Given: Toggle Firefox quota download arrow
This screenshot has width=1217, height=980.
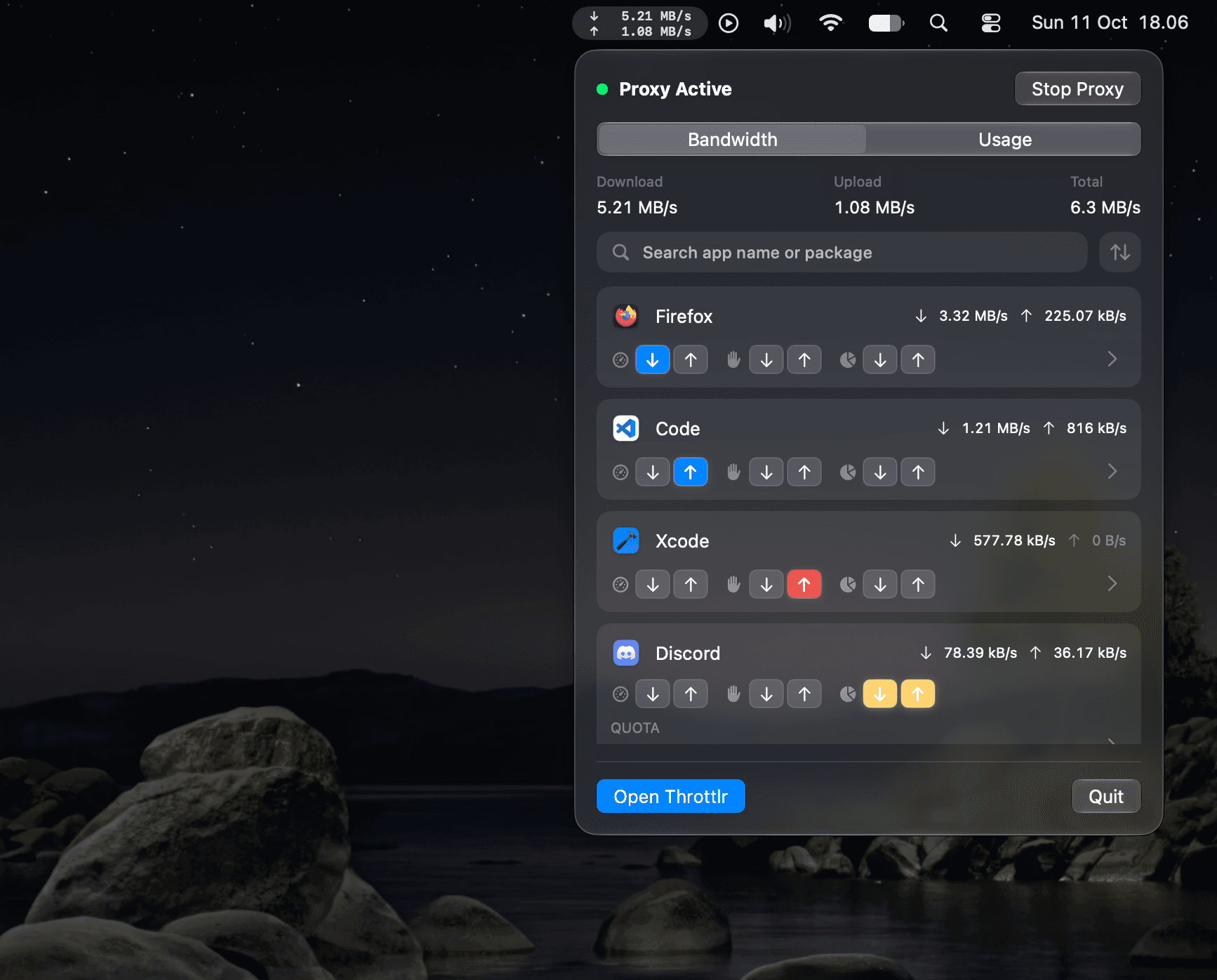Looking at the screenshot, I should tap(880, 360).
